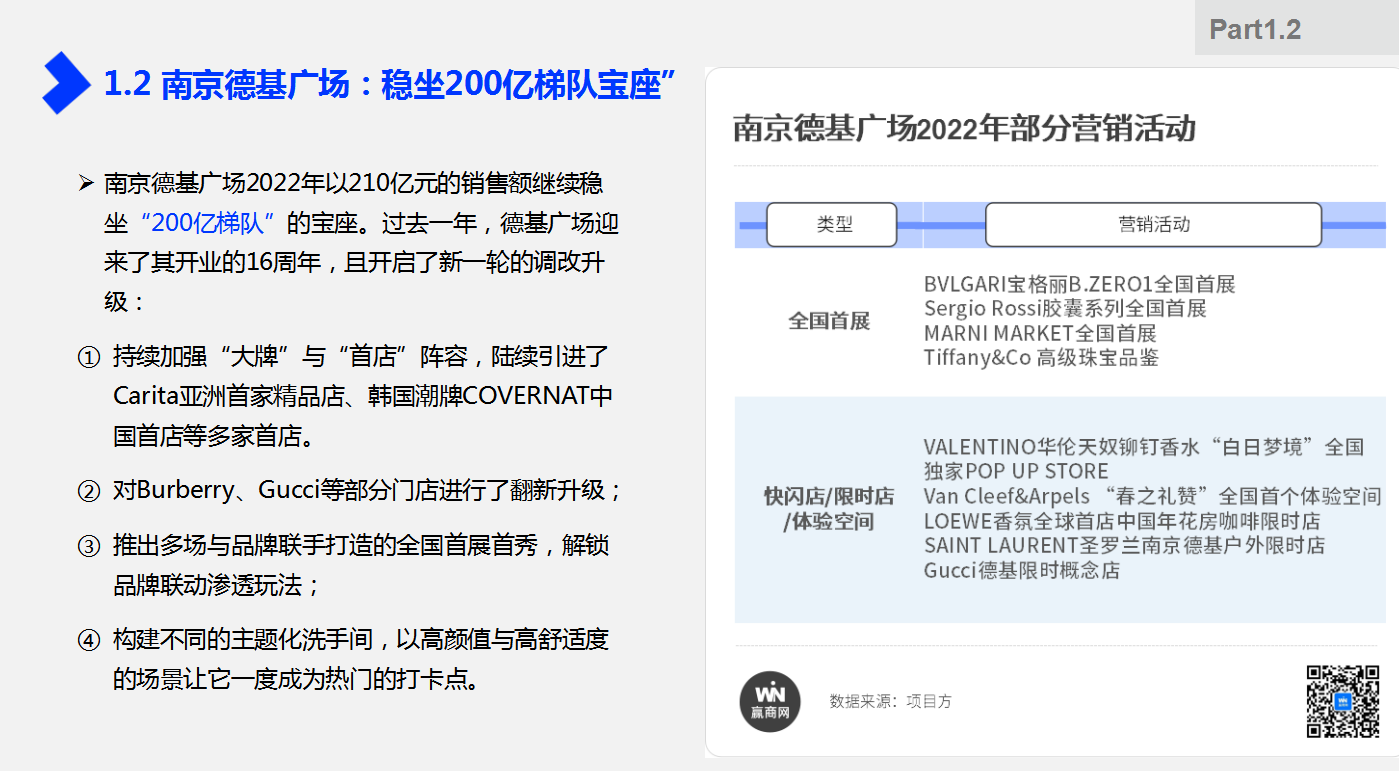Click the text 来了其开业的16周年
This screenshot has height=771, width=1399.
click(213, 263)
